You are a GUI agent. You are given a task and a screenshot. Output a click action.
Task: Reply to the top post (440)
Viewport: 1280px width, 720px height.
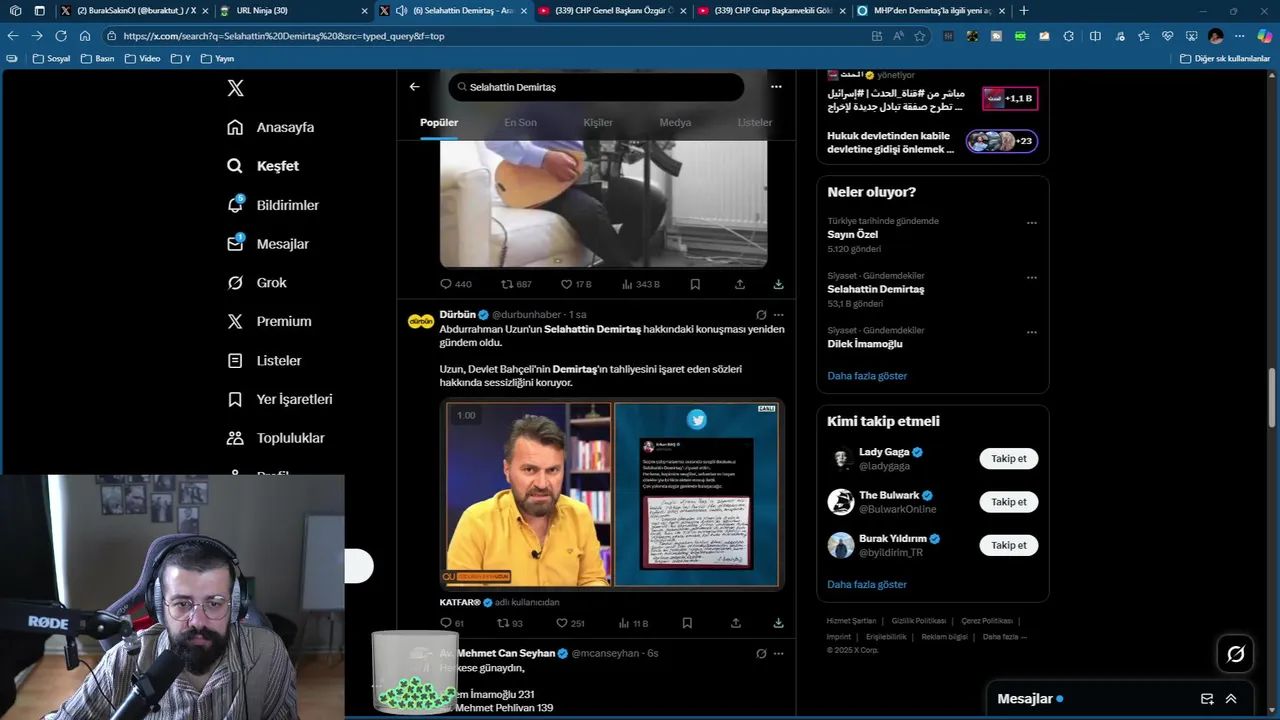pyautogui.click(x=455, y=284)
